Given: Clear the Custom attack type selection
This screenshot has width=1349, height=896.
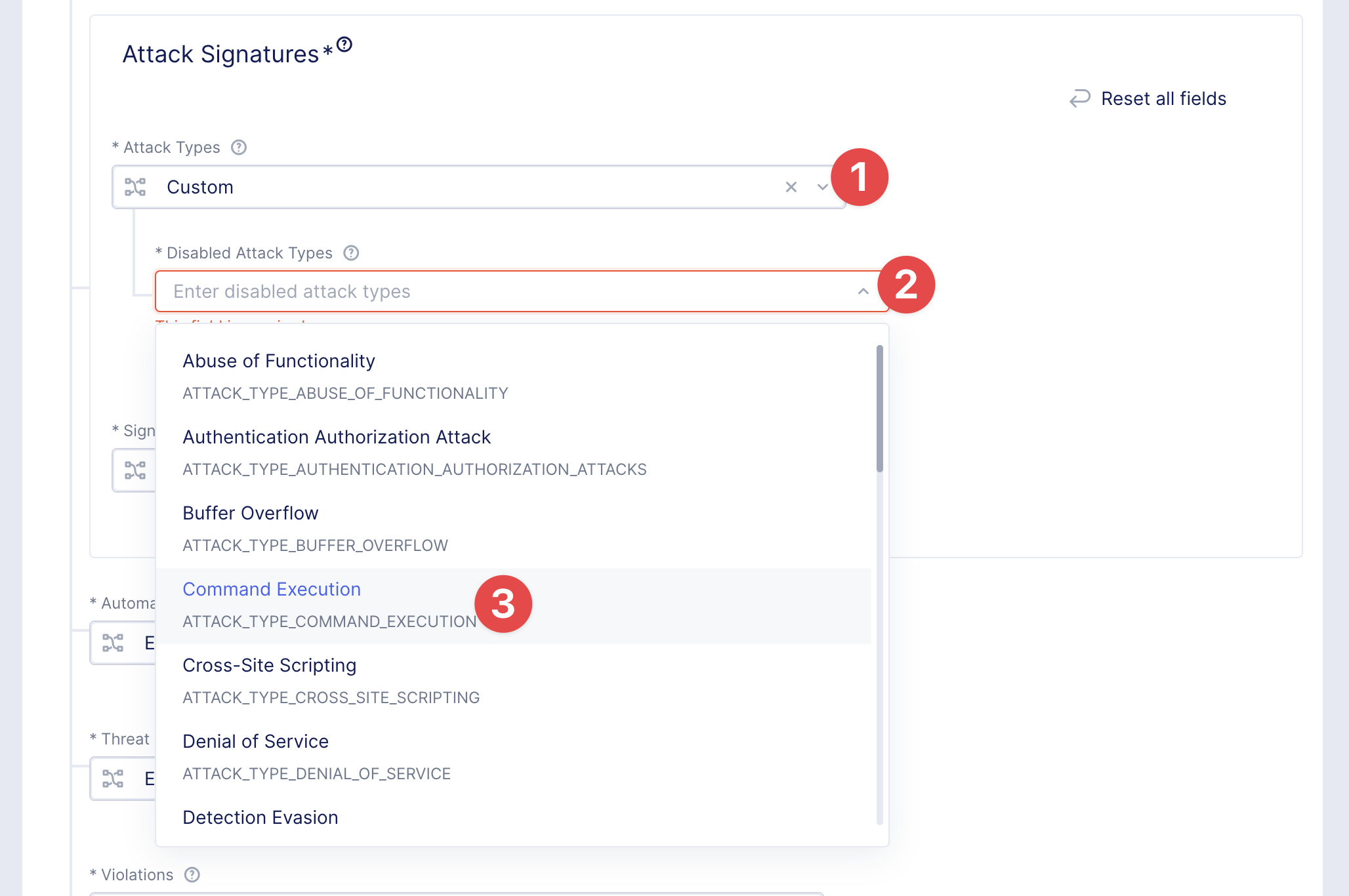Looking at the screenshot, I should point(791,187).
